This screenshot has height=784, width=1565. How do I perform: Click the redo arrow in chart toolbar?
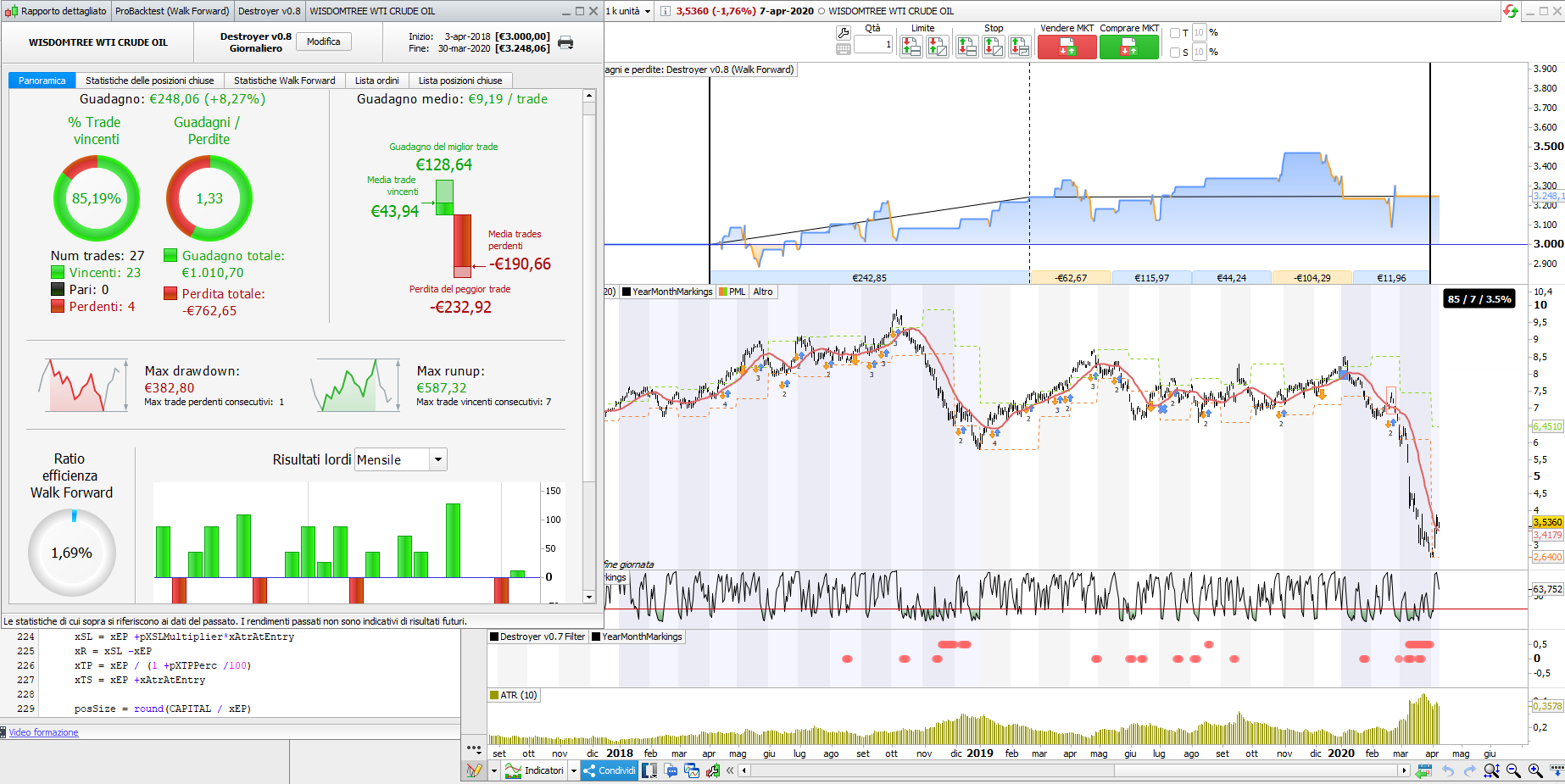click(1469, 770)
